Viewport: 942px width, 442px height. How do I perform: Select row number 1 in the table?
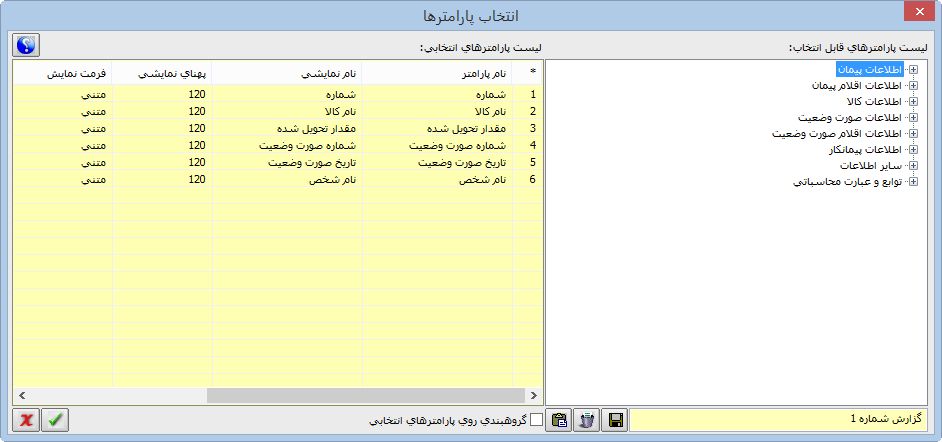[x=527, y=94]
